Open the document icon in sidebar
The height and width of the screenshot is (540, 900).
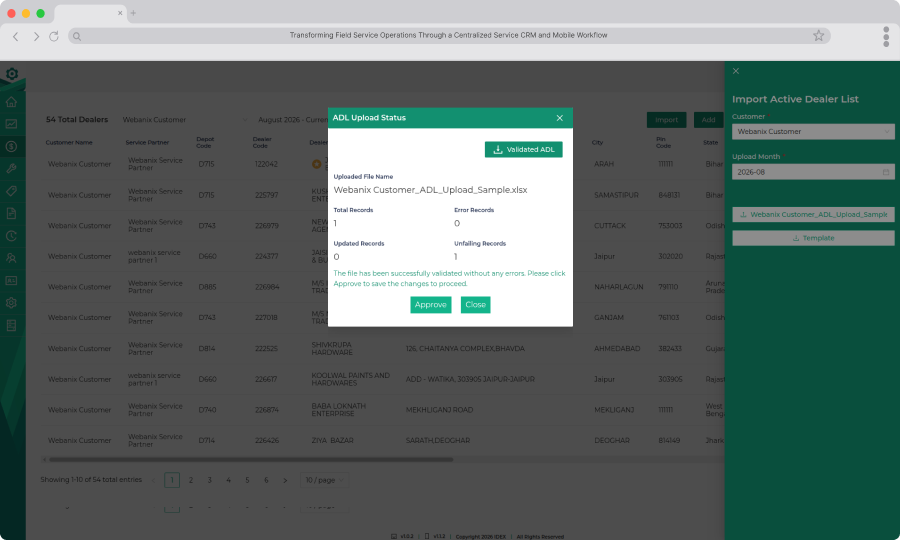tap(11, 213)
